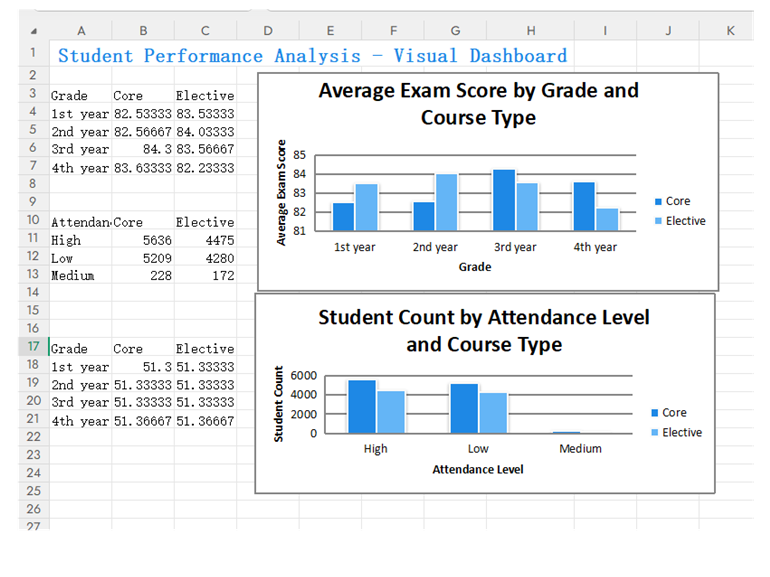
Task: Select row 26 header
Action: click(33, 509)
